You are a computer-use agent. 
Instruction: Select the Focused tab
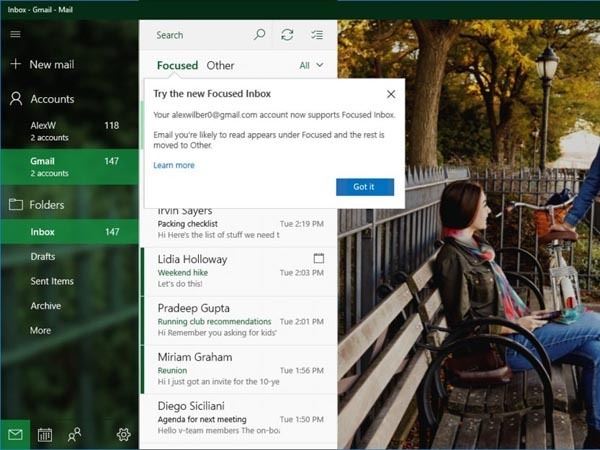tap(177, 66)
